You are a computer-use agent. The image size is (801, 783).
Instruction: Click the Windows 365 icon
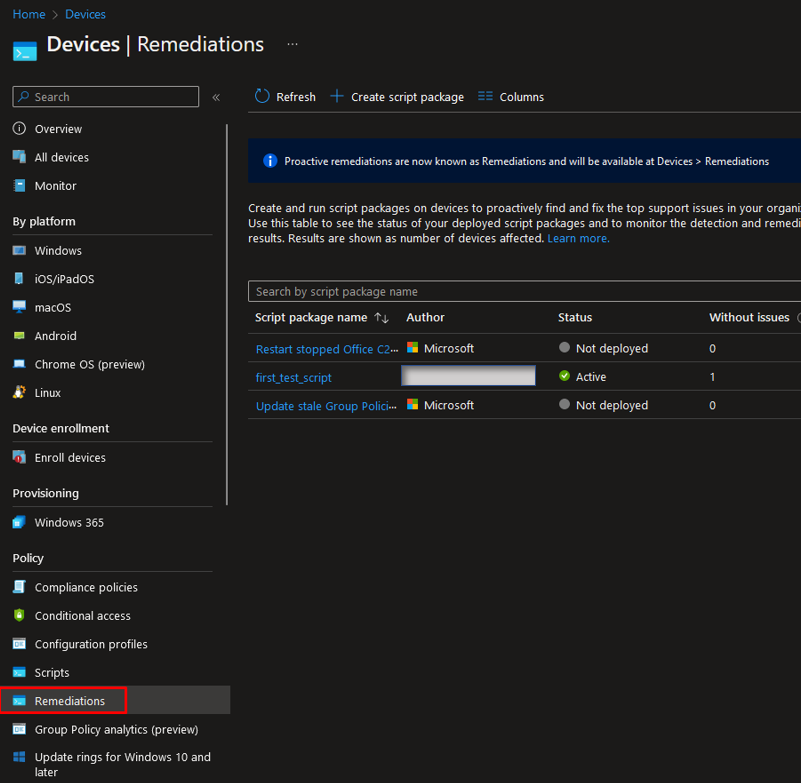coord(19,522)
